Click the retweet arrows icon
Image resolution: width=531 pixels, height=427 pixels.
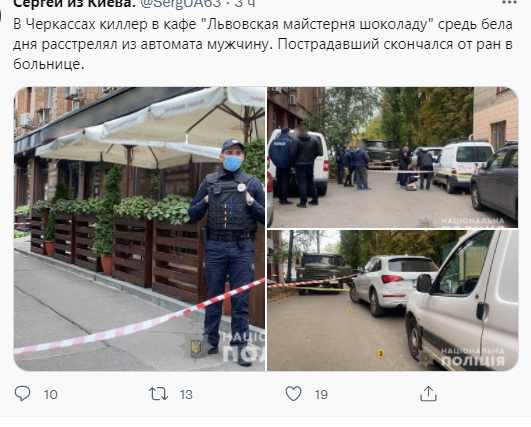(158, 394)
